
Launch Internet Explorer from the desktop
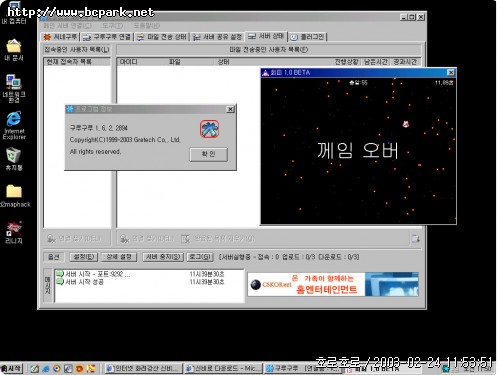[x=14, y=125]
